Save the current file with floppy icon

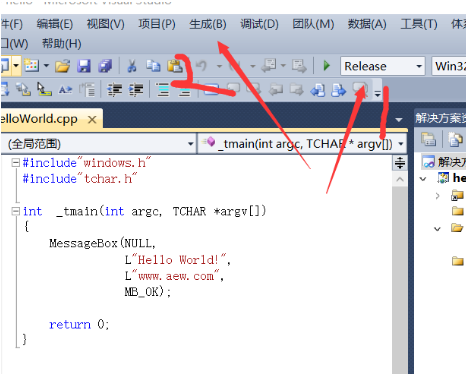[x=84, y=66]
